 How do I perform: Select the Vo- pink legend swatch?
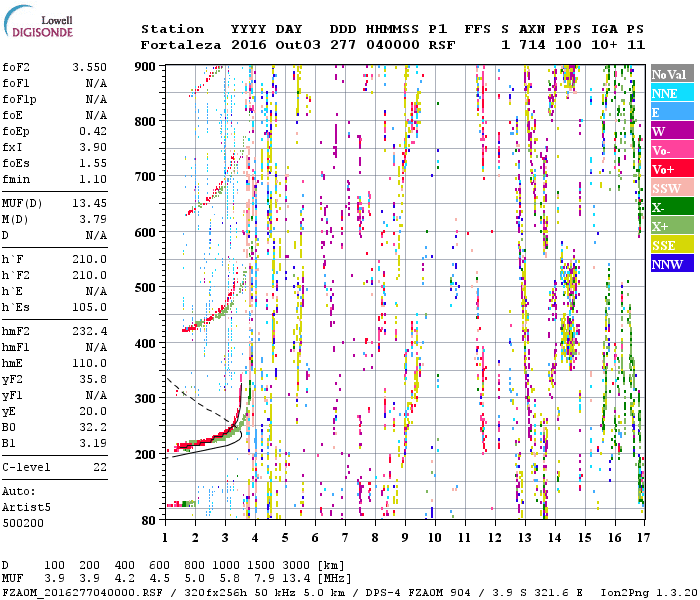[x=672, y=150]
